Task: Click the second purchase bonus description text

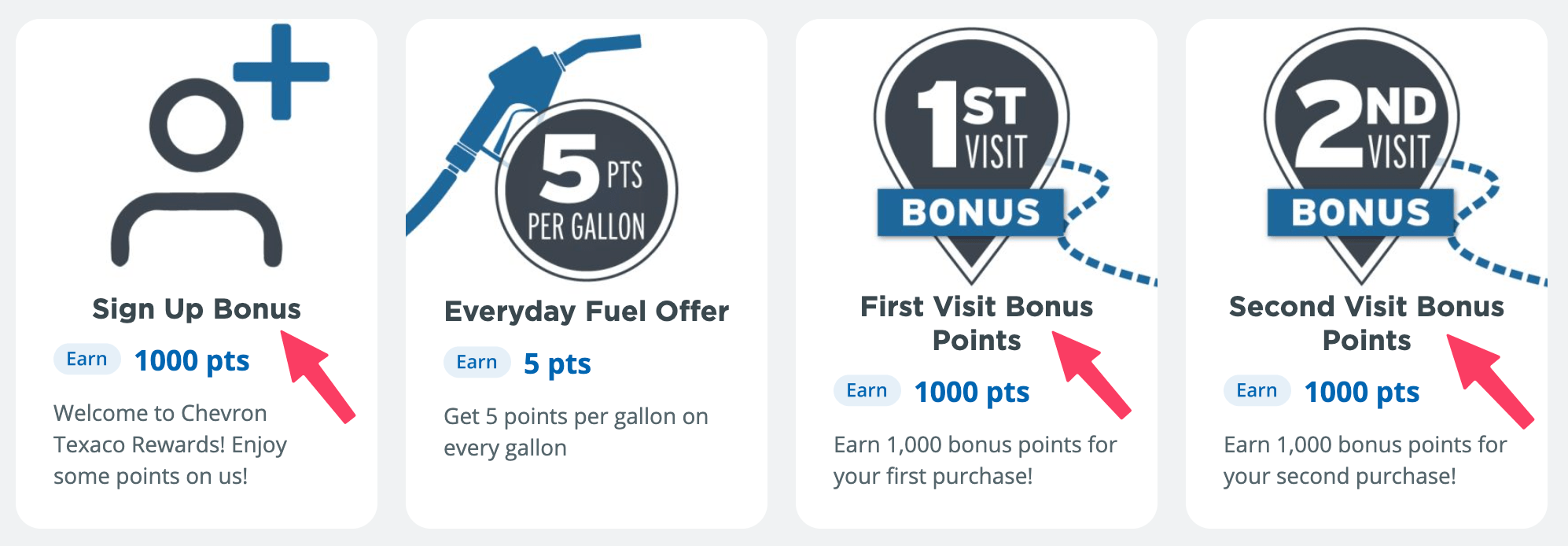Action: click(1365, 460)
